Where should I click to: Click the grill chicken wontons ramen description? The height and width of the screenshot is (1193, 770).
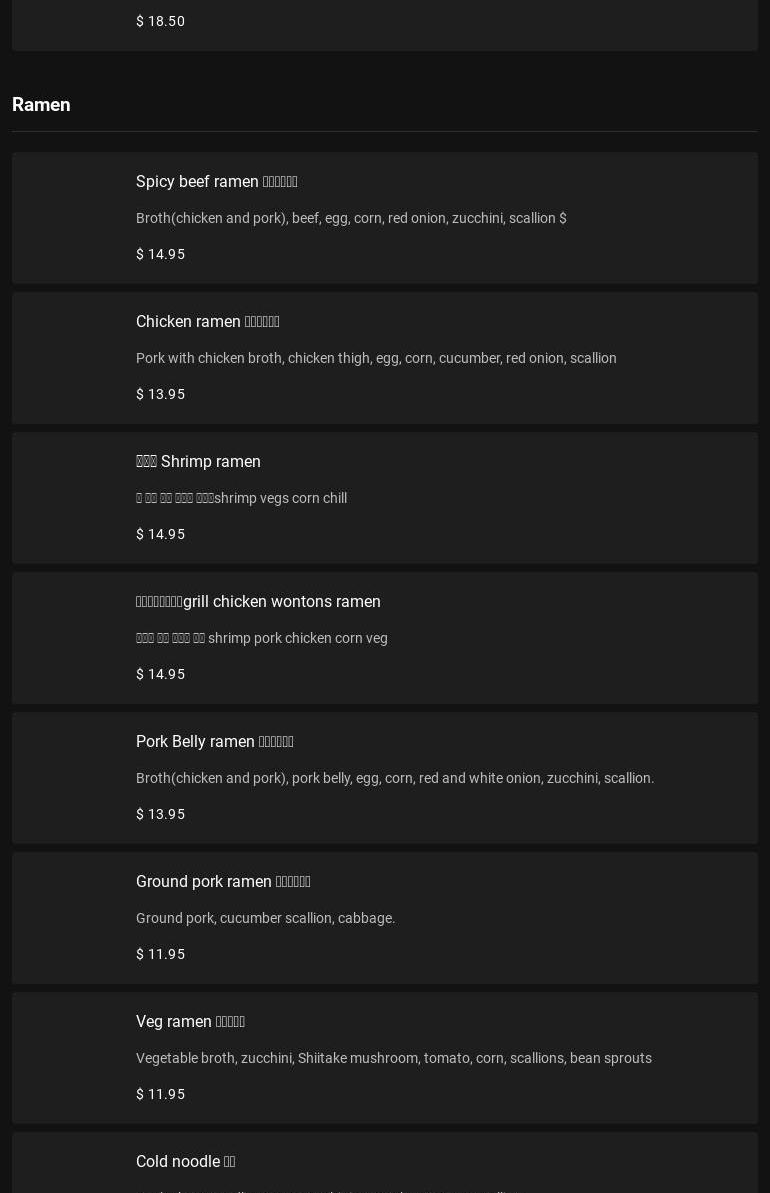pos(261,638)
